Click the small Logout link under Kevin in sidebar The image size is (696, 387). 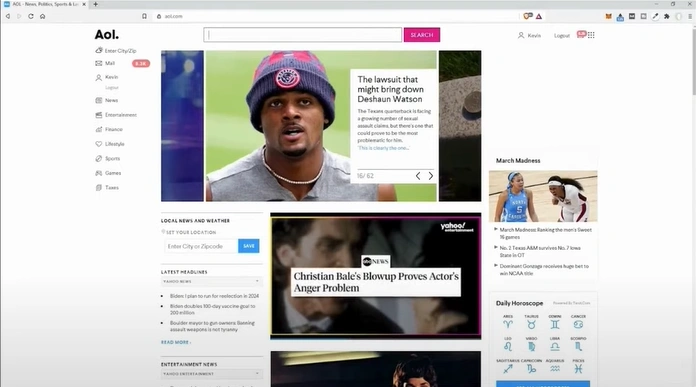click(x=112, y=88)
